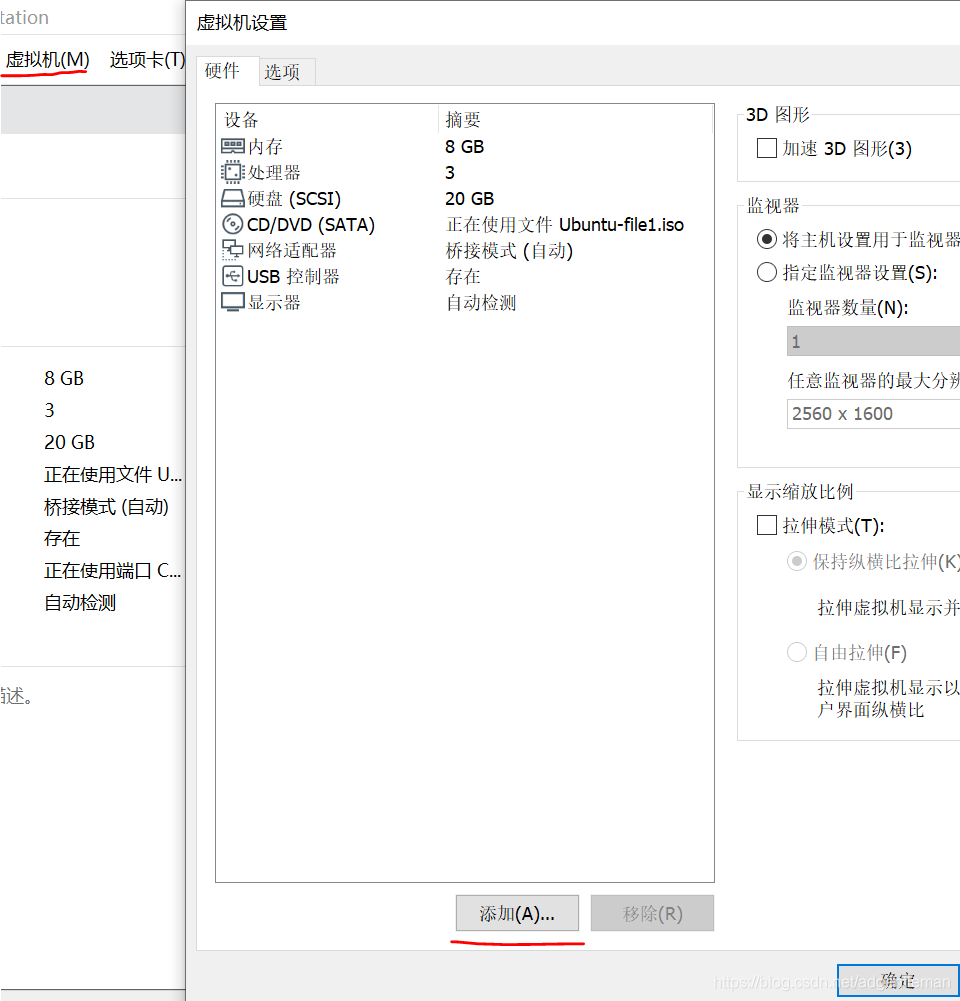Image resolution: width=960 pixels, height=1001 pixels.
Task: Toggle the 拉伸模式(T) checkbox
Action: click(x=767, y=525)
